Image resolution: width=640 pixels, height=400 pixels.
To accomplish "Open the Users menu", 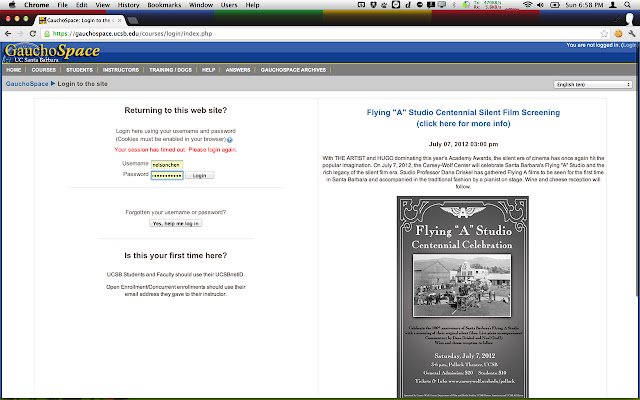I will point(229,5).
